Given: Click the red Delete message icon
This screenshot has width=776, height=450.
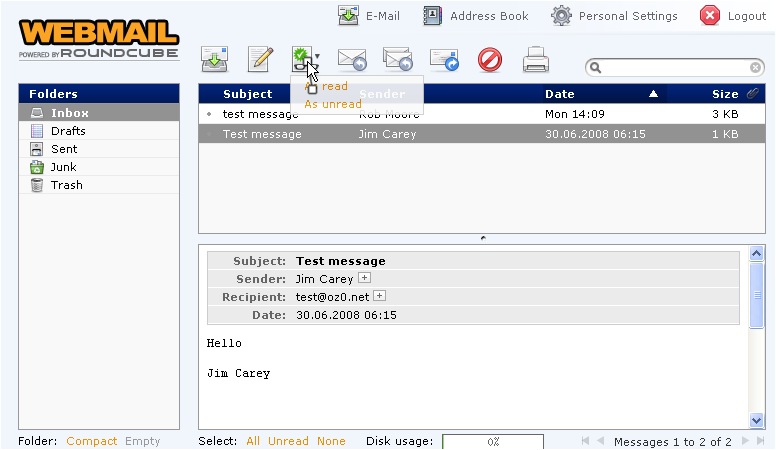Looking at the screenshot, I should coord(490,61).
